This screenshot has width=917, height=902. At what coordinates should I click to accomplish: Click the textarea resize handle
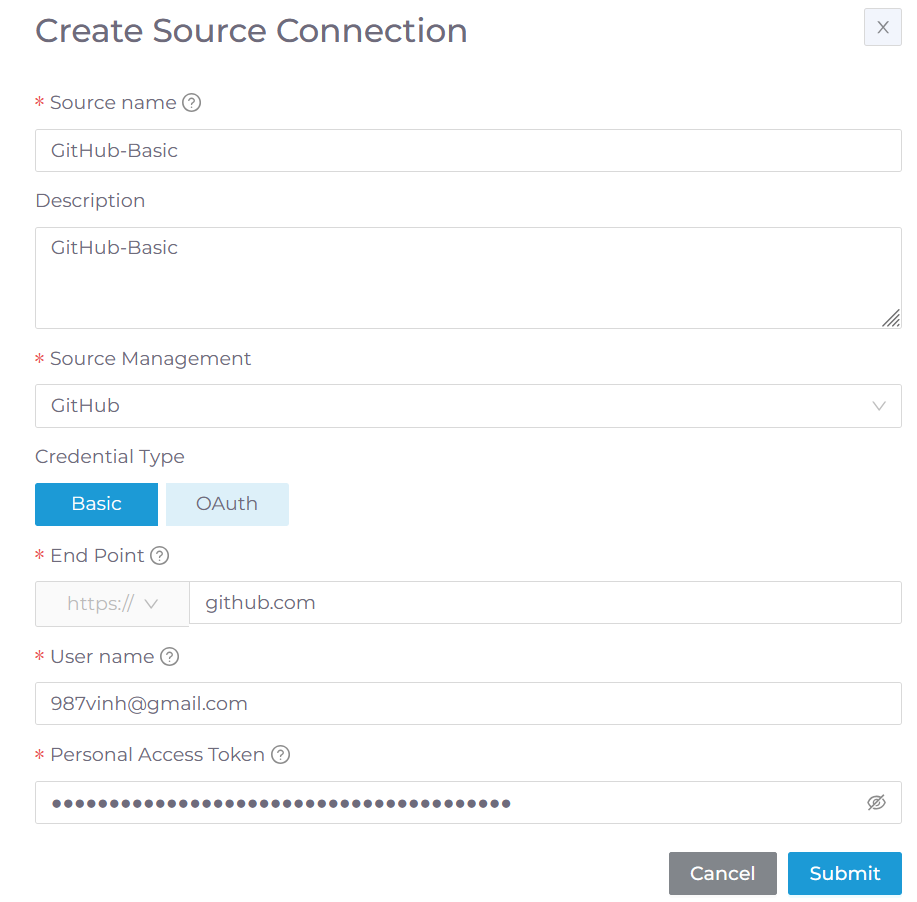pyautogui.click(x=890, y=318)
